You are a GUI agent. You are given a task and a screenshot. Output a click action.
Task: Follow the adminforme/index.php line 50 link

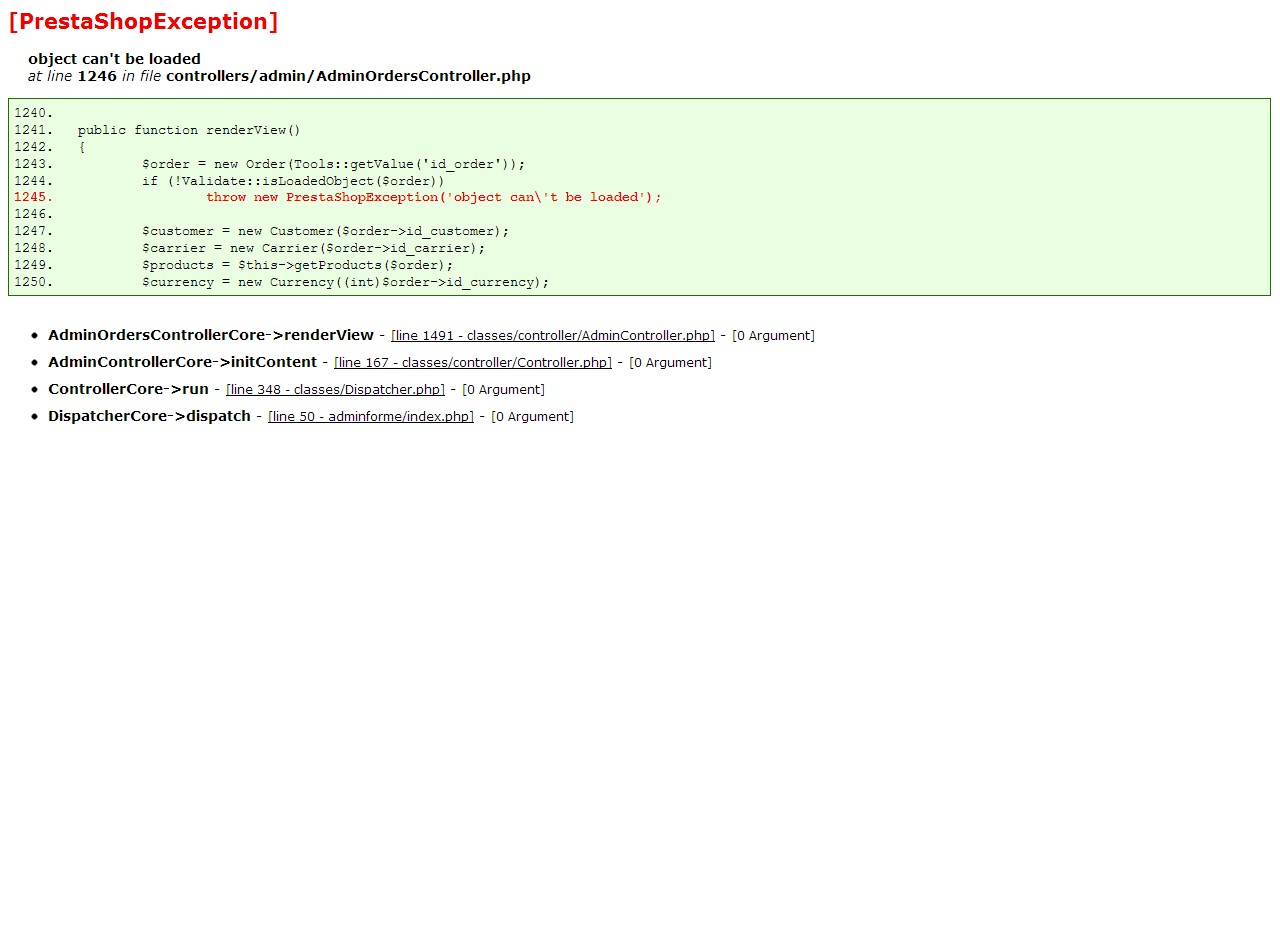[371, 417]
